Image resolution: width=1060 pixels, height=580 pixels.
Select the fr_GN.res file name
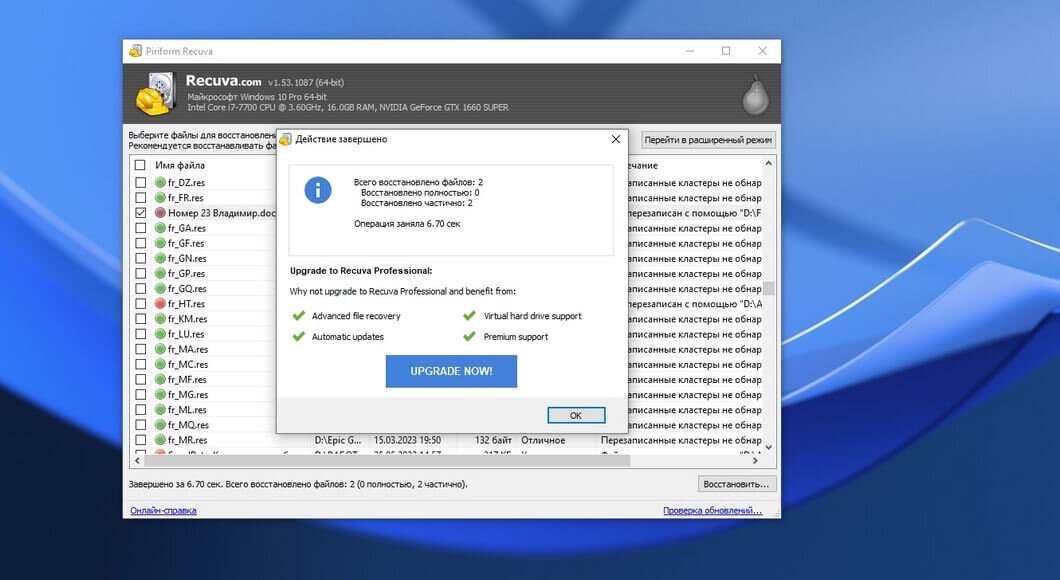pos(187,258)
